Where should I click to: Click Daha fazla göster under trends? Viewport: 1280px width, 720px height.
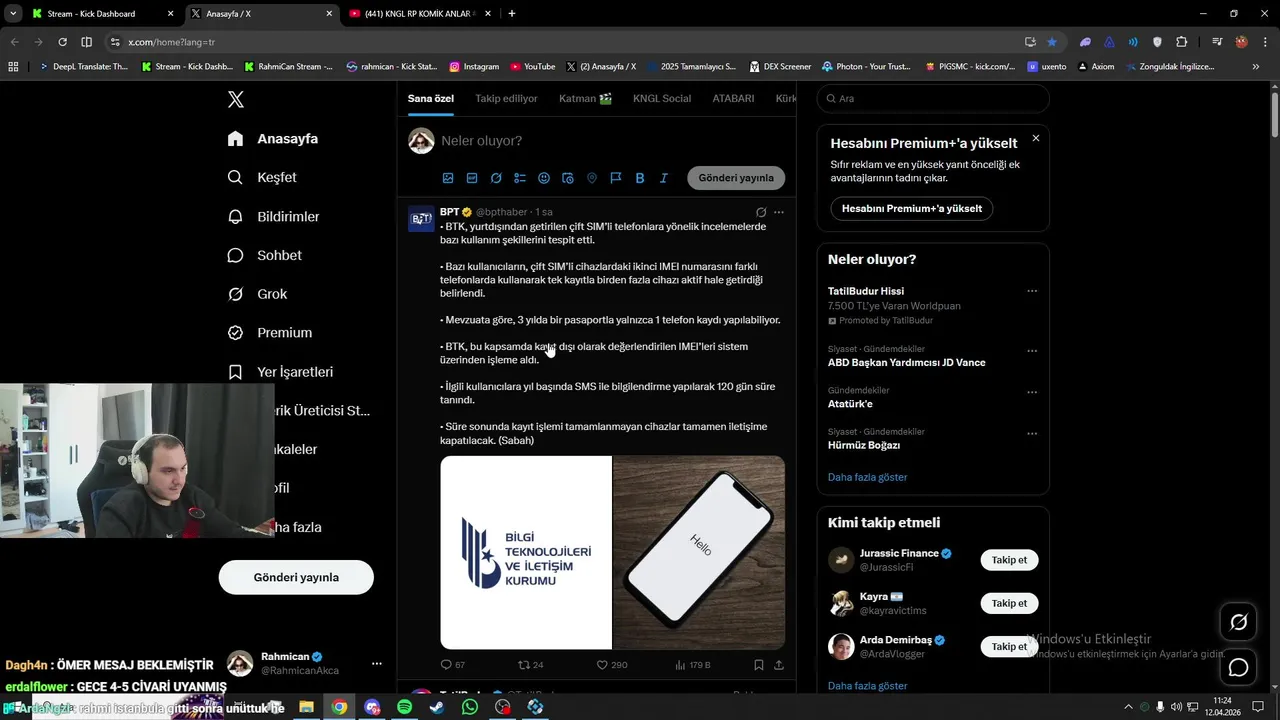[x=868, y=477]
